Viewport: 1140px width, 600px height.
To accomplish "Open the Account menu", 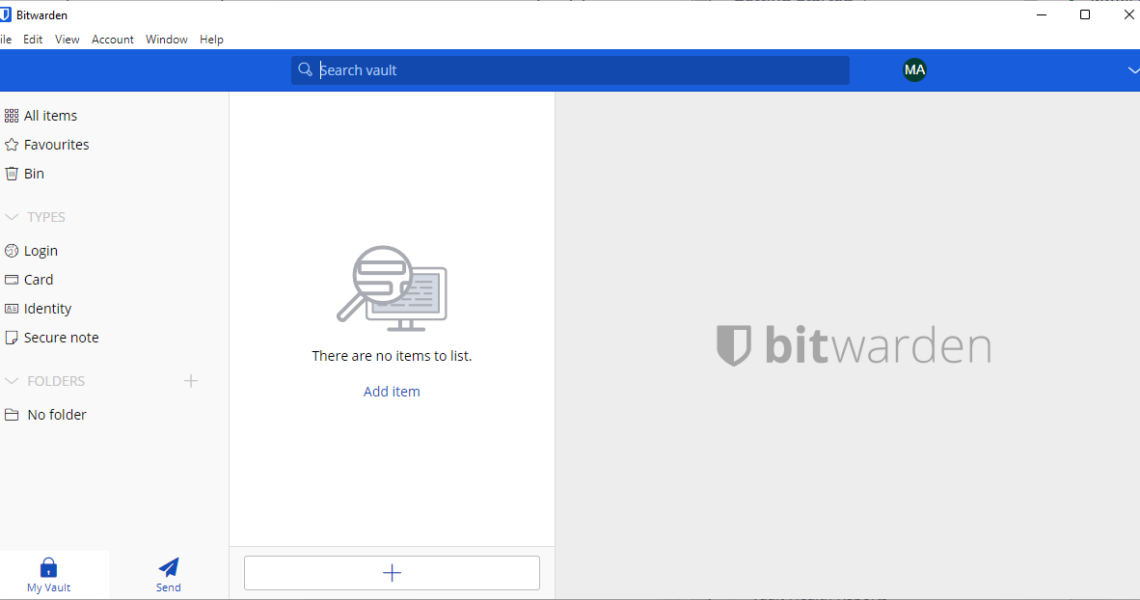I will (x=112, y=40).
